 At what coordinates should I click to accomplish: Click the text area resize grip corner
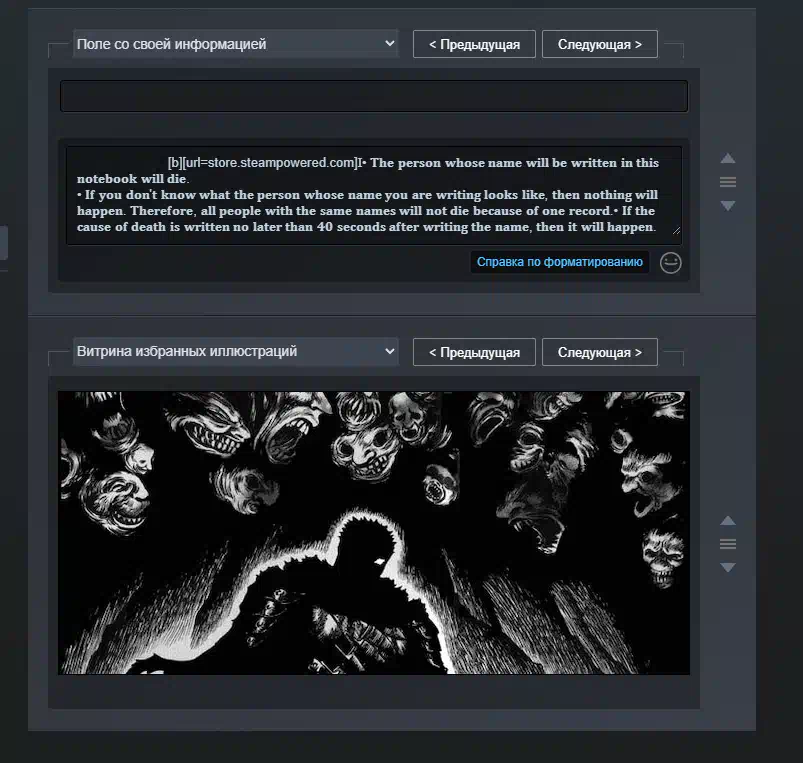pos(677,231)
